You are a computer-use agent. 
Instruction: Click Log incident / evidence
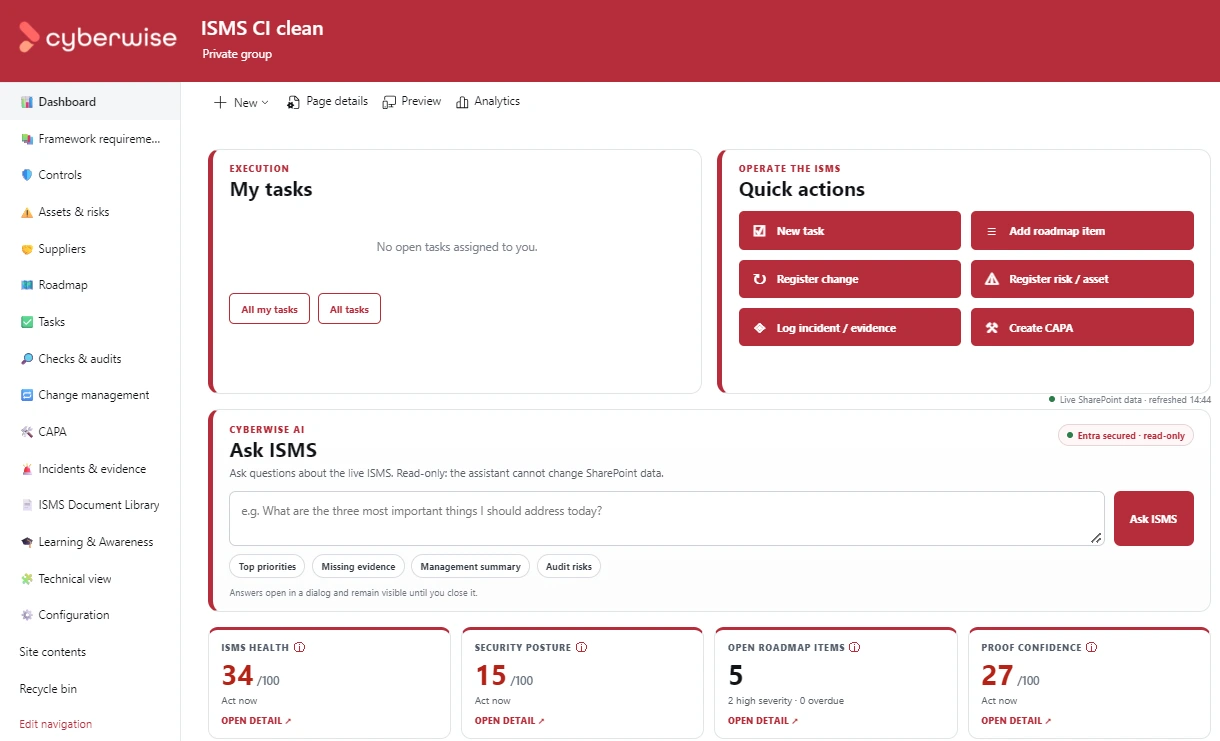850,327
